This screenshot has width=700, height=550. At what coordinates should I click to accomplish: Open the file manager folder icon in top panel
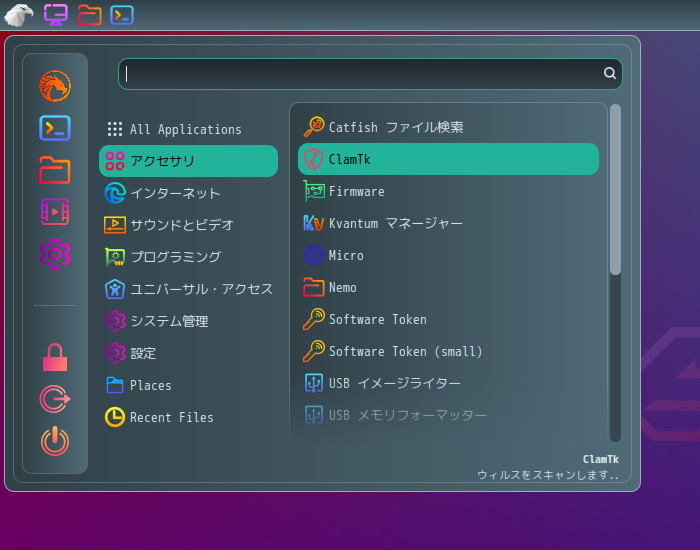(x=90, y=15)
